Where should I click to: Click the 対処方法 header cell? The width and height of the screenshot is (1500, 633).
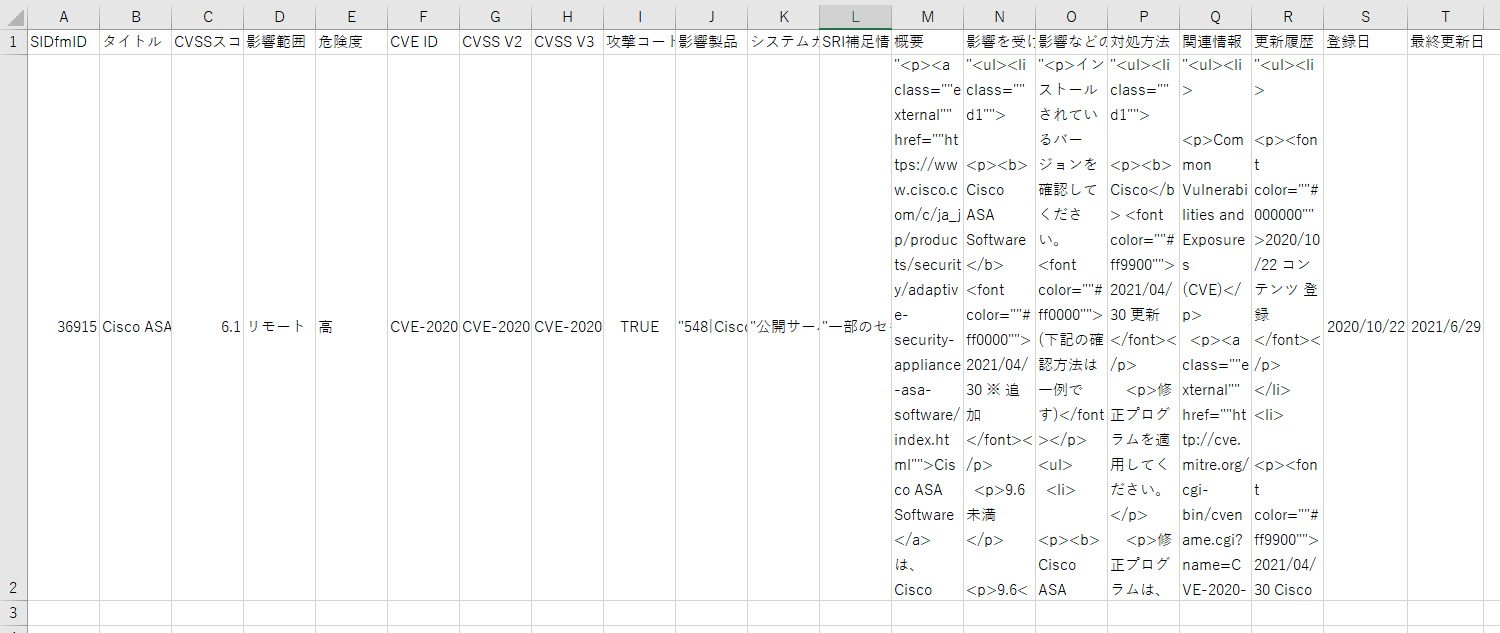[1144, 42]
